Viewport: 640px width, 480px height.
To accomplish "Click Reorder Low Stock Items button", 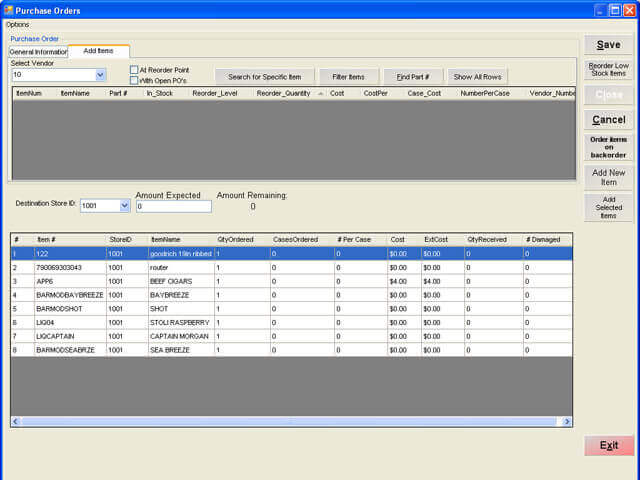I will click(x=608, y=69).
